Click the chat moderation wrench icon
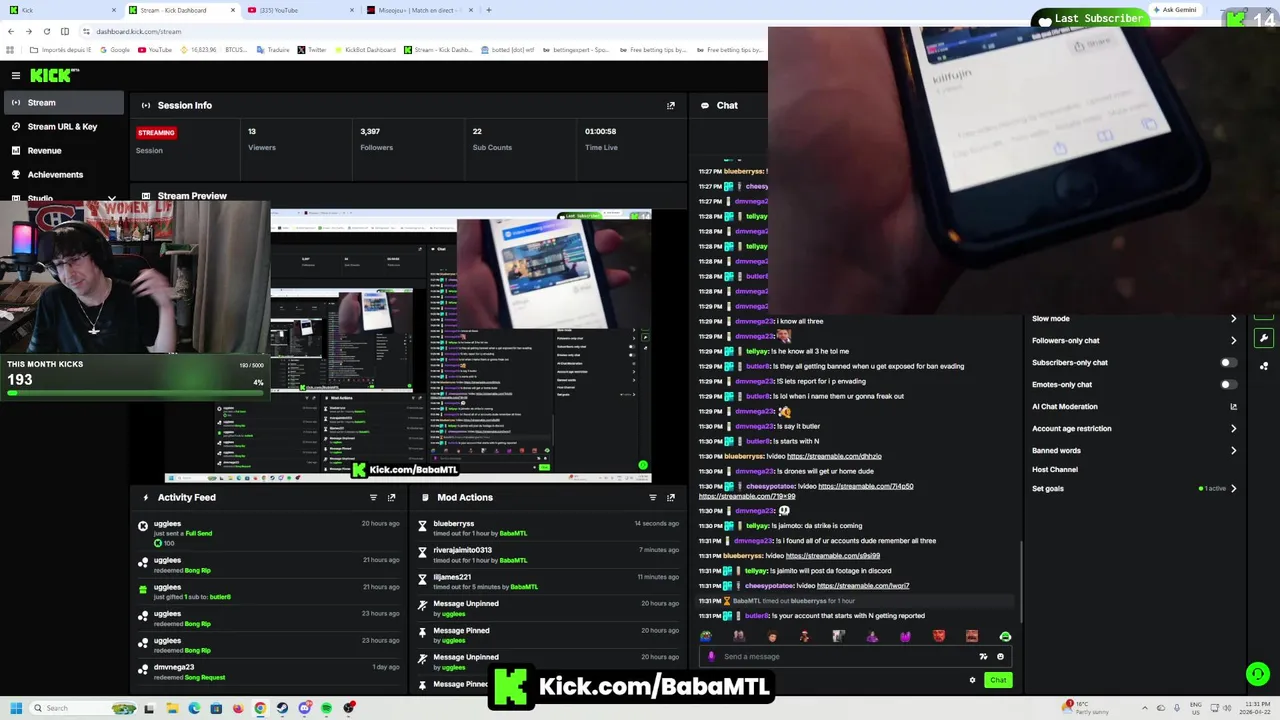This screenshot has width=1280, height=720. (x=1264, y=338)
